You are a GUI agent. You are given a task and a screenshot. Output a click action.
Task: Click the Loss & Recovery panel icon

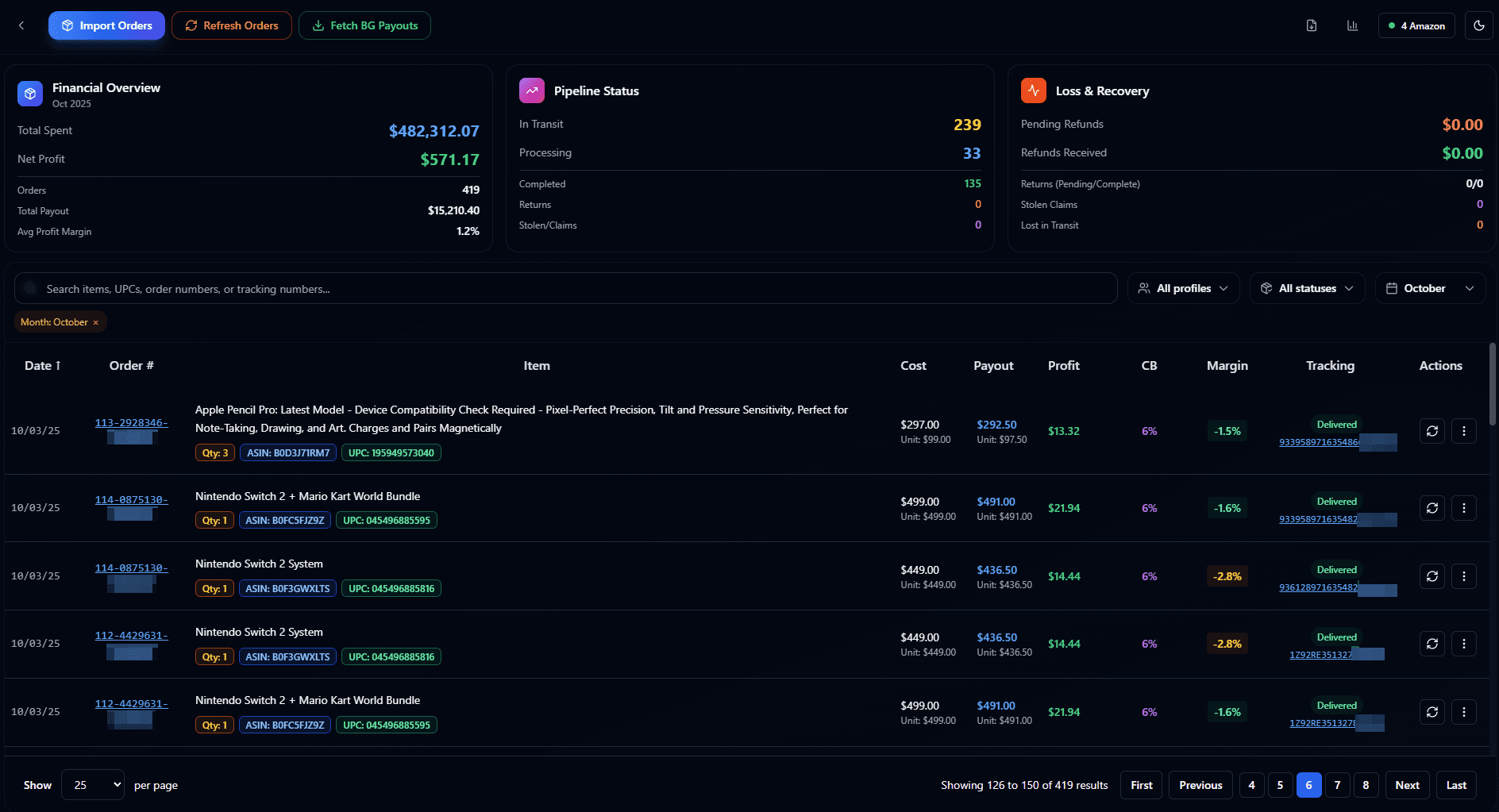coord(1033,90)
